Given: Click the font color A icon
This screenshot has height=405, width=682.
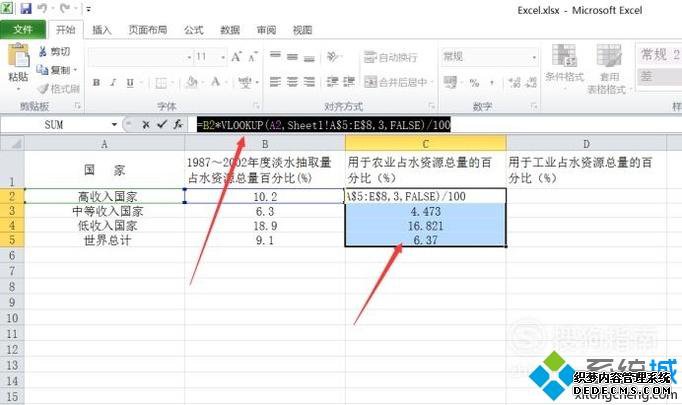Looking at the screenshot, I should [215, 82].
